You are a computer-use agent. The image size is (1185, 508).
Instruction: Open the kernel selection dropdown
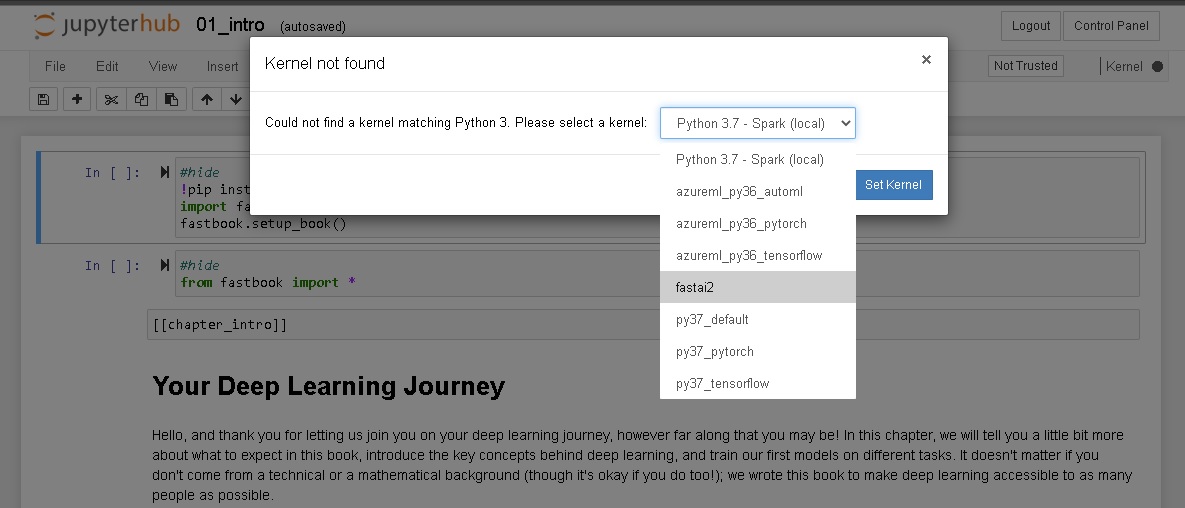click(x=758, y=123)
